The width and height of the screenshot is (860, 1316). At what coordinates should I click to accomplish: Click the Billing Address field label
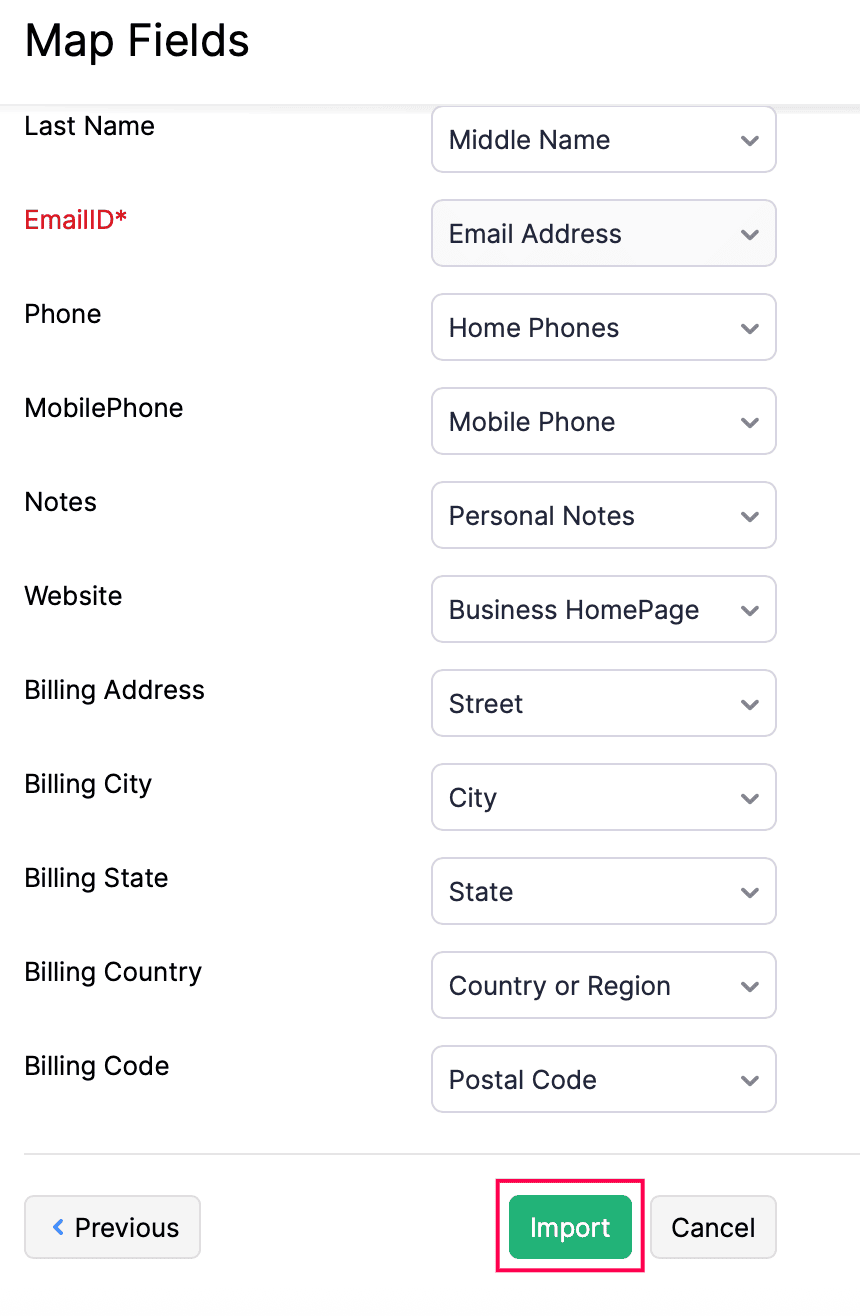pyautogui.click(x=114, y=690)
